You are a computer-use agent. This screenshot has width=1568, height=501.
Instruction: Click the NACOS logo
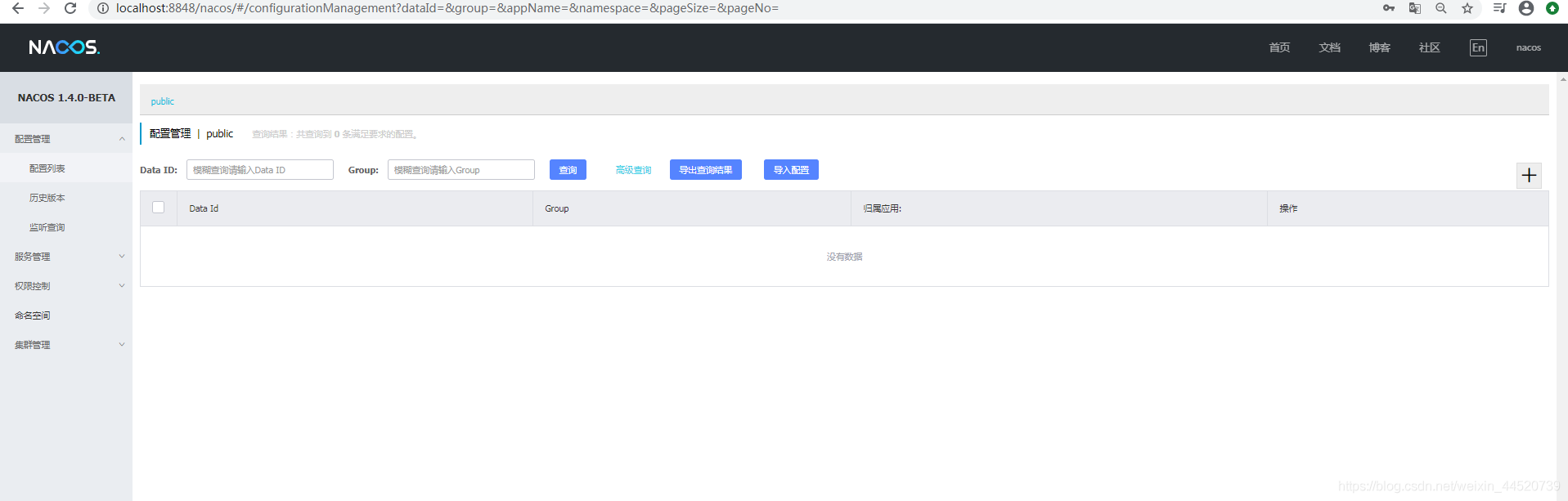pyautogui.click(x=65, y=47)
